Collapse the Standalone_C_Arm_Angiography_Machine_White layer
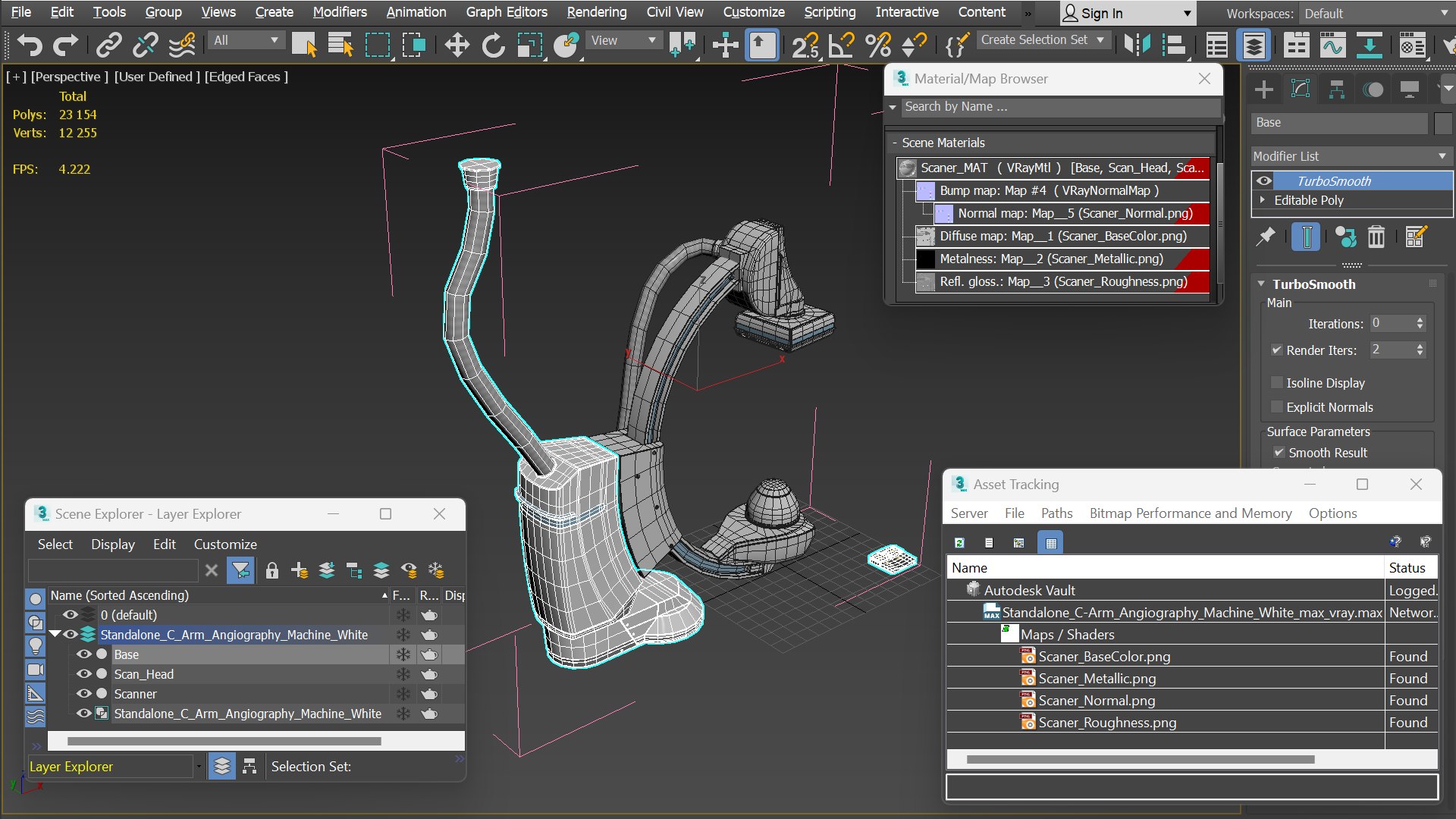The height and width of the screenshot is (819, 1456). [x=55, y=635]
